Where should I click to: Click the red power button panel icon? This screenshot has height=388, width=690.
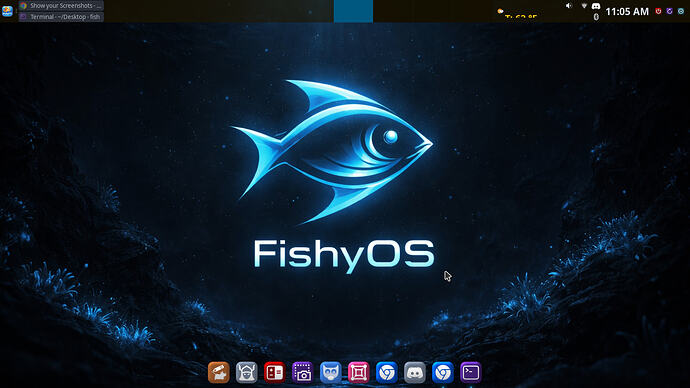[x=658, y=11]
